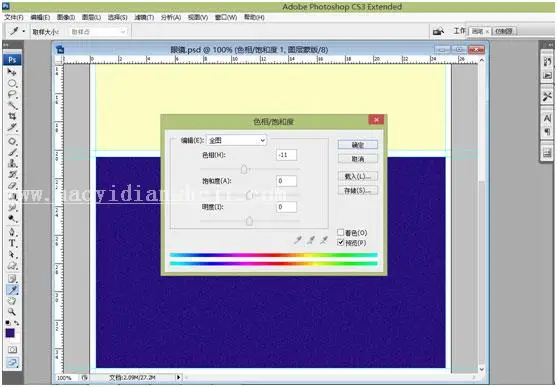Select the Elliptical Marquee tool
This screenshot has height=387, width=557.
click(12, 84)
